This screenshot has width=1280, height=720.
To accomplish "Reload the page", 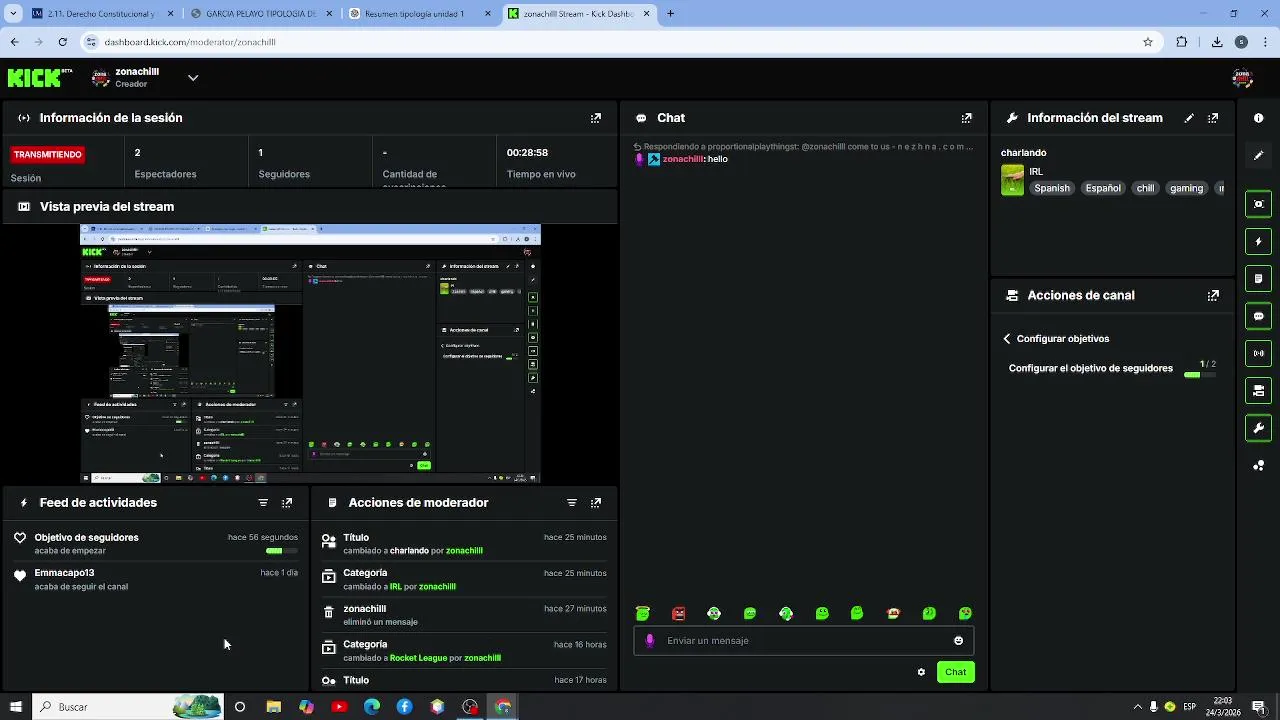I will point(62,42).
